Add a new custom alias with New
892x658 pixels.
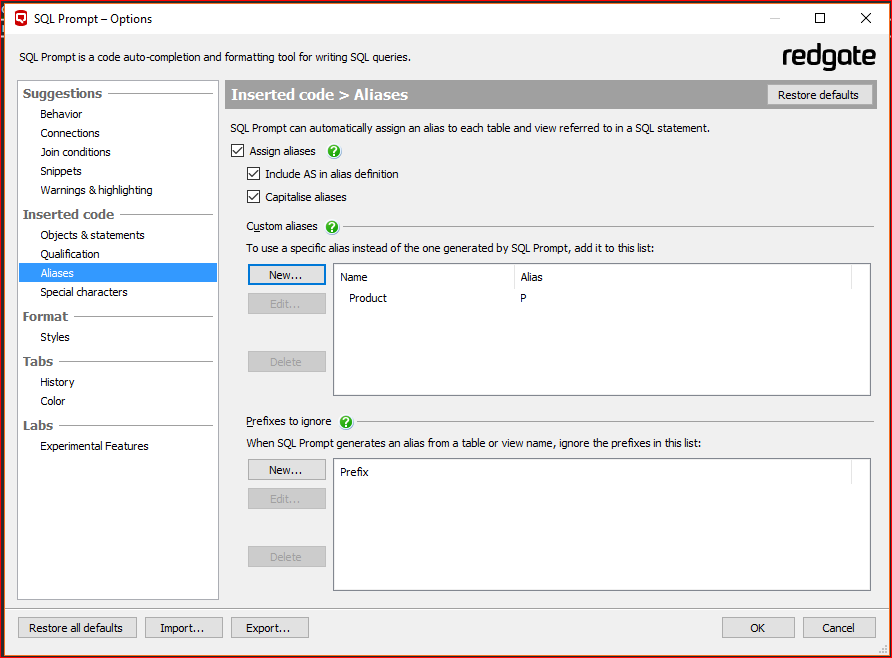[286, 275]
